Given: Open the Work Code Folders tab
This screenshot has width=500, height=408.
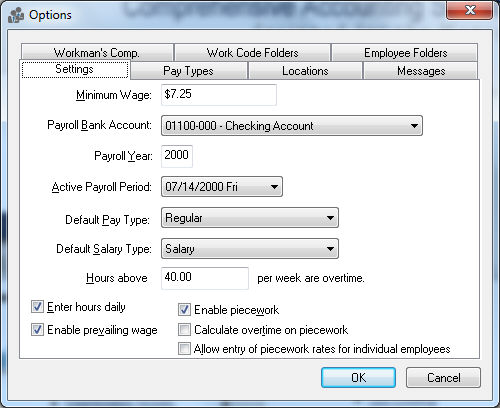Looking at the screenshot, I should click(x=252, y=53).
